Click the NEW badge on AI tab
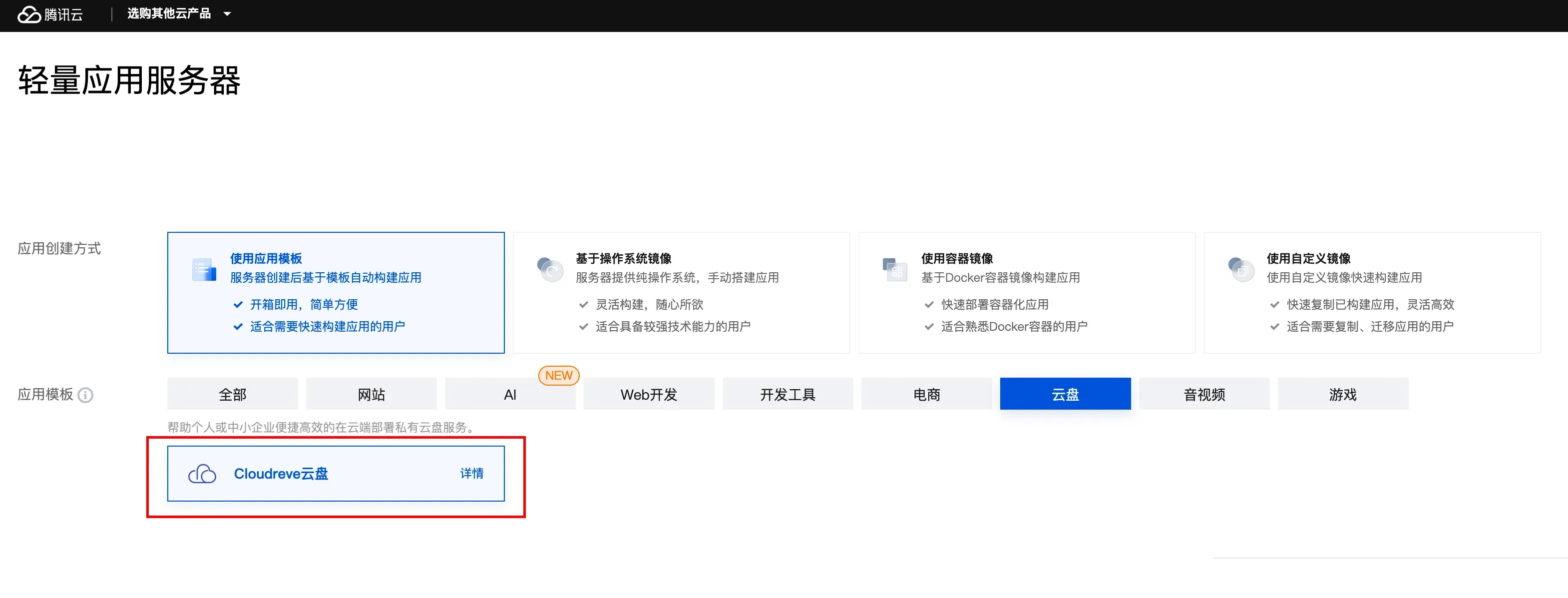Viewport: 1568px width, 598px height. click(x=558, y=375)
